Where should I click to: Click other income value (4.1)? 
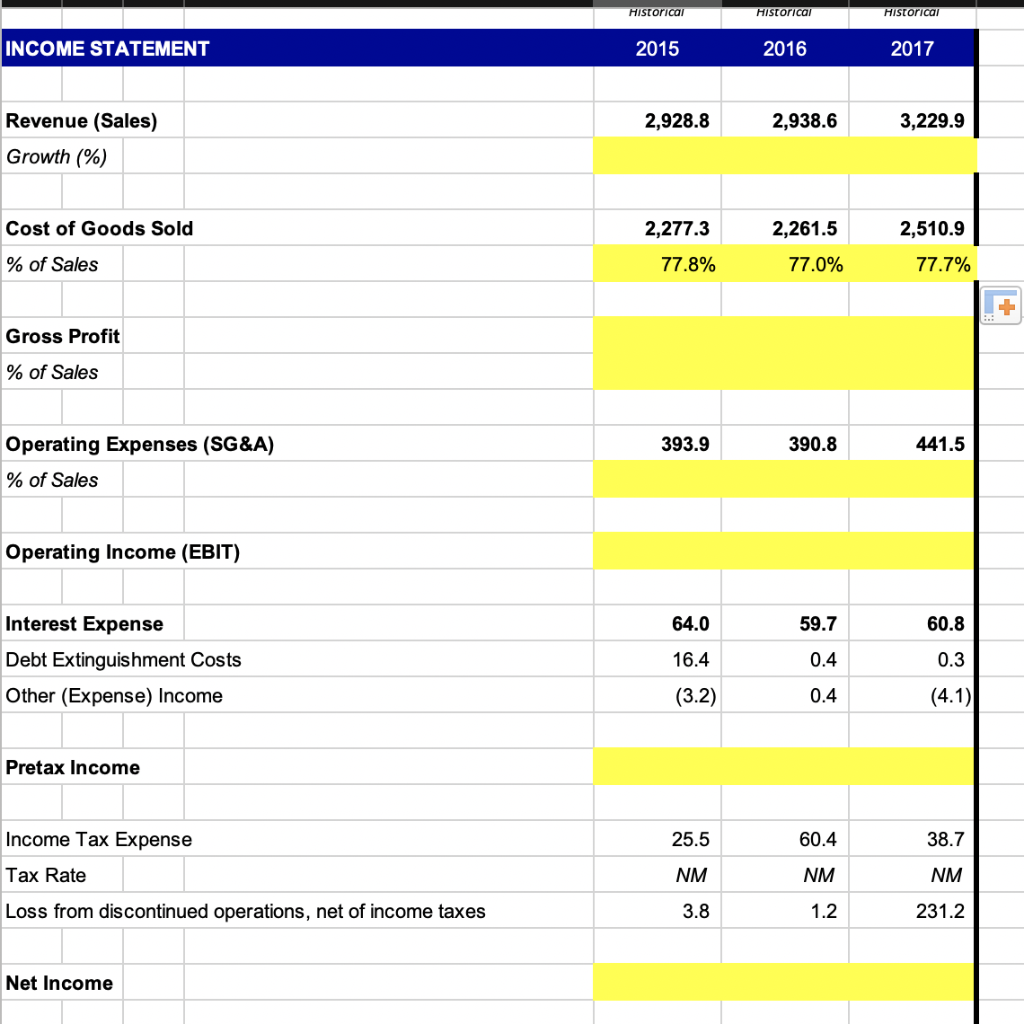click(x=951, y=696)
